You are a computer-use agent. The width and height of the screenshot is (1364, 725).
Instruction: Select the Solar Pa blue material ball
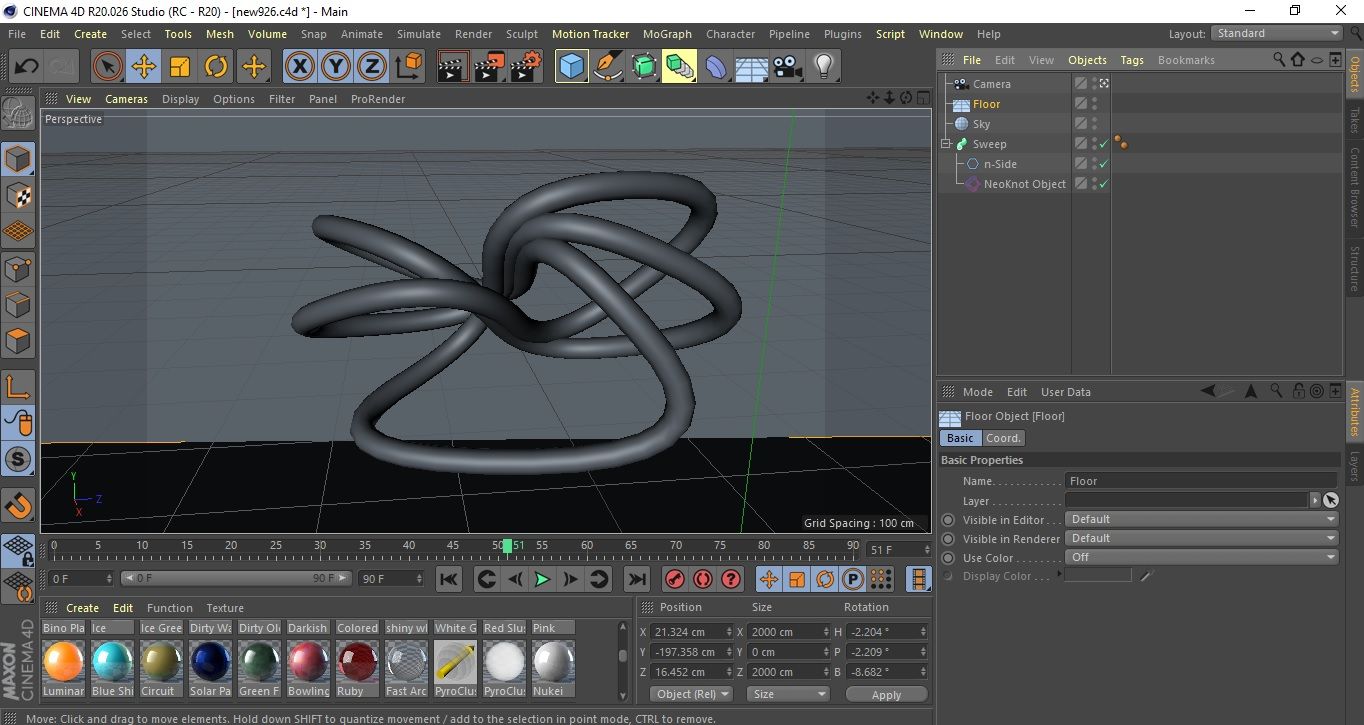(x=210, y=661)
